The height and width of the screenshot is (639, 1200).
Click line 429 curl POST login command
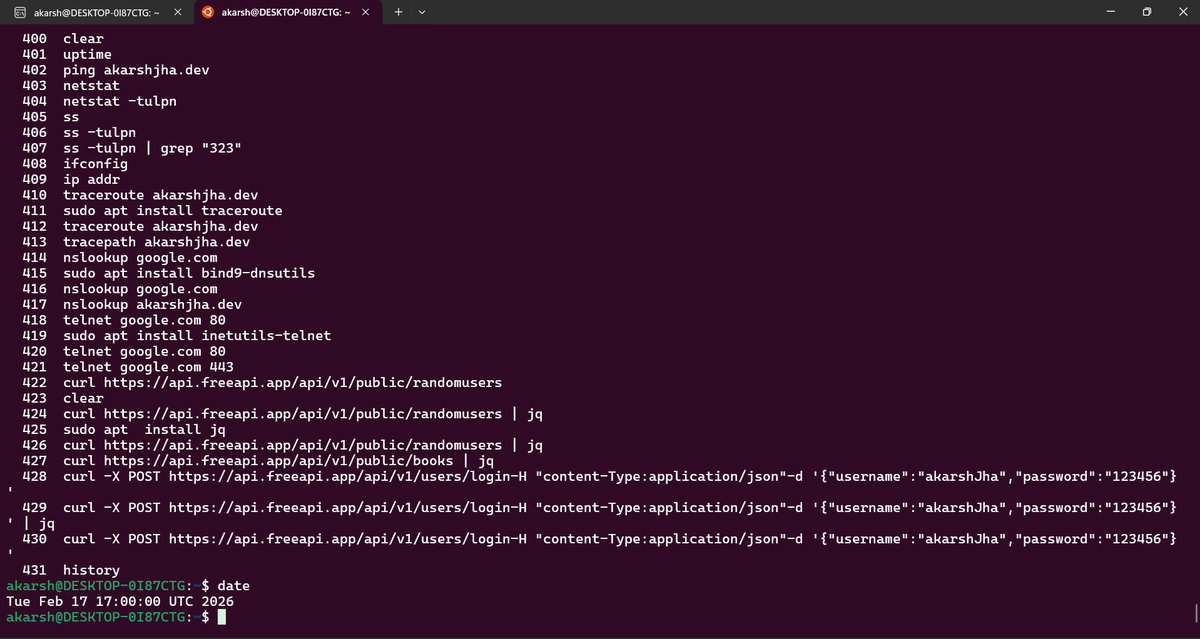point(600,507)
